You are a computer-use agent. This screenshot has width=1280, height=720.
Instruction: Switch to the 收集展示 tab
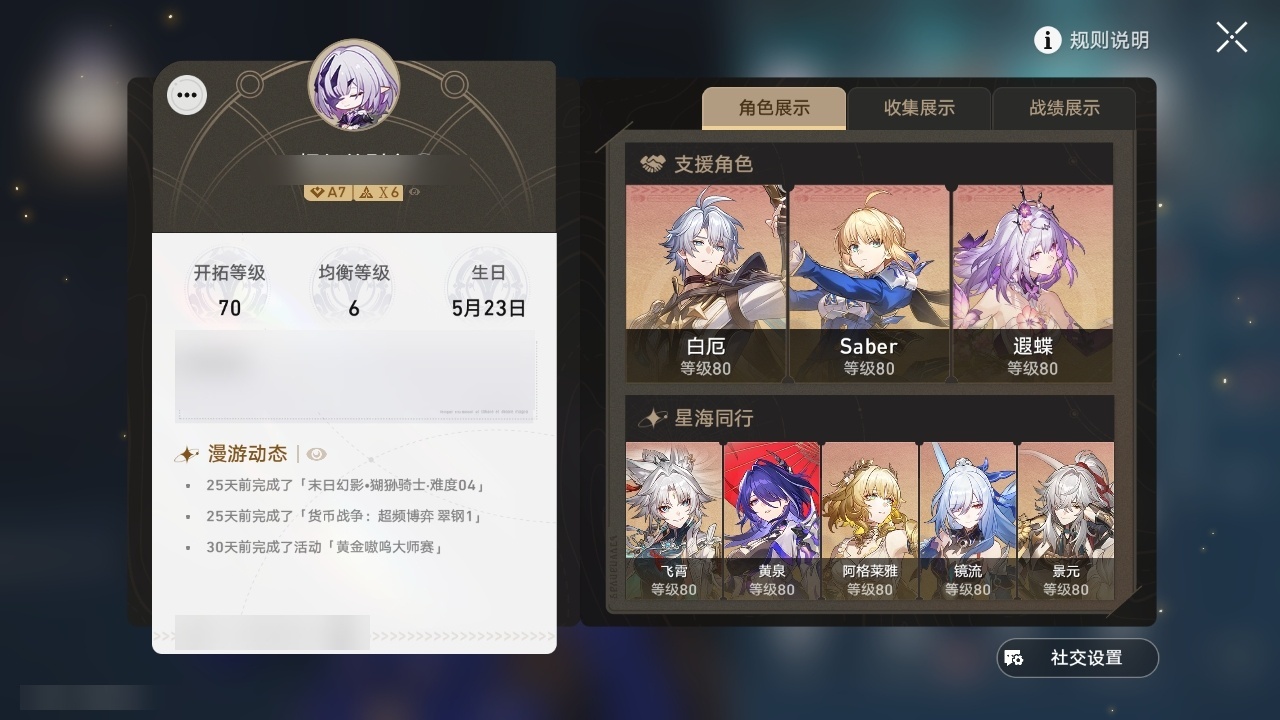click(919, 108)
